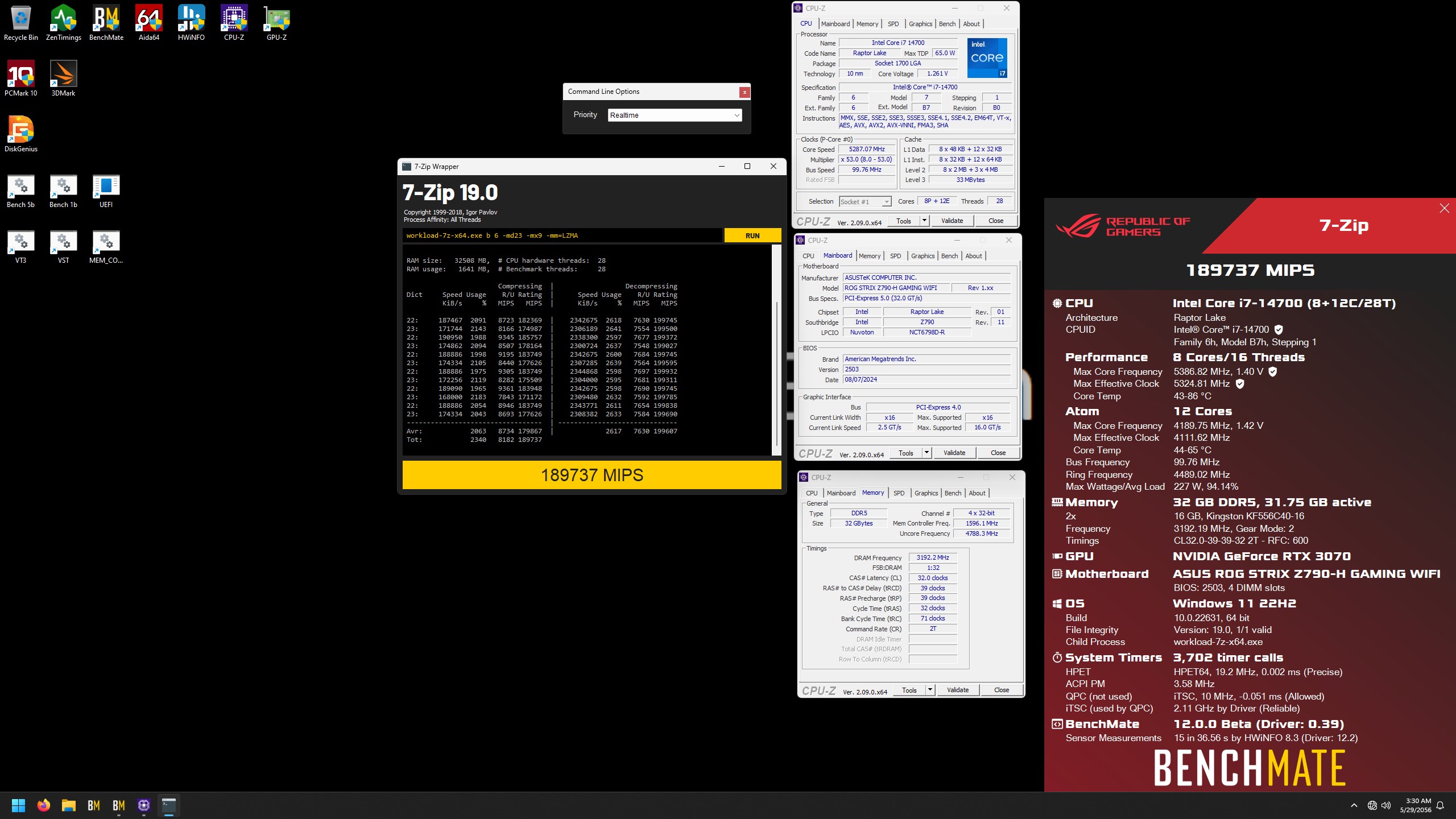Close the Command Line Options dialog

coord(744,92)
